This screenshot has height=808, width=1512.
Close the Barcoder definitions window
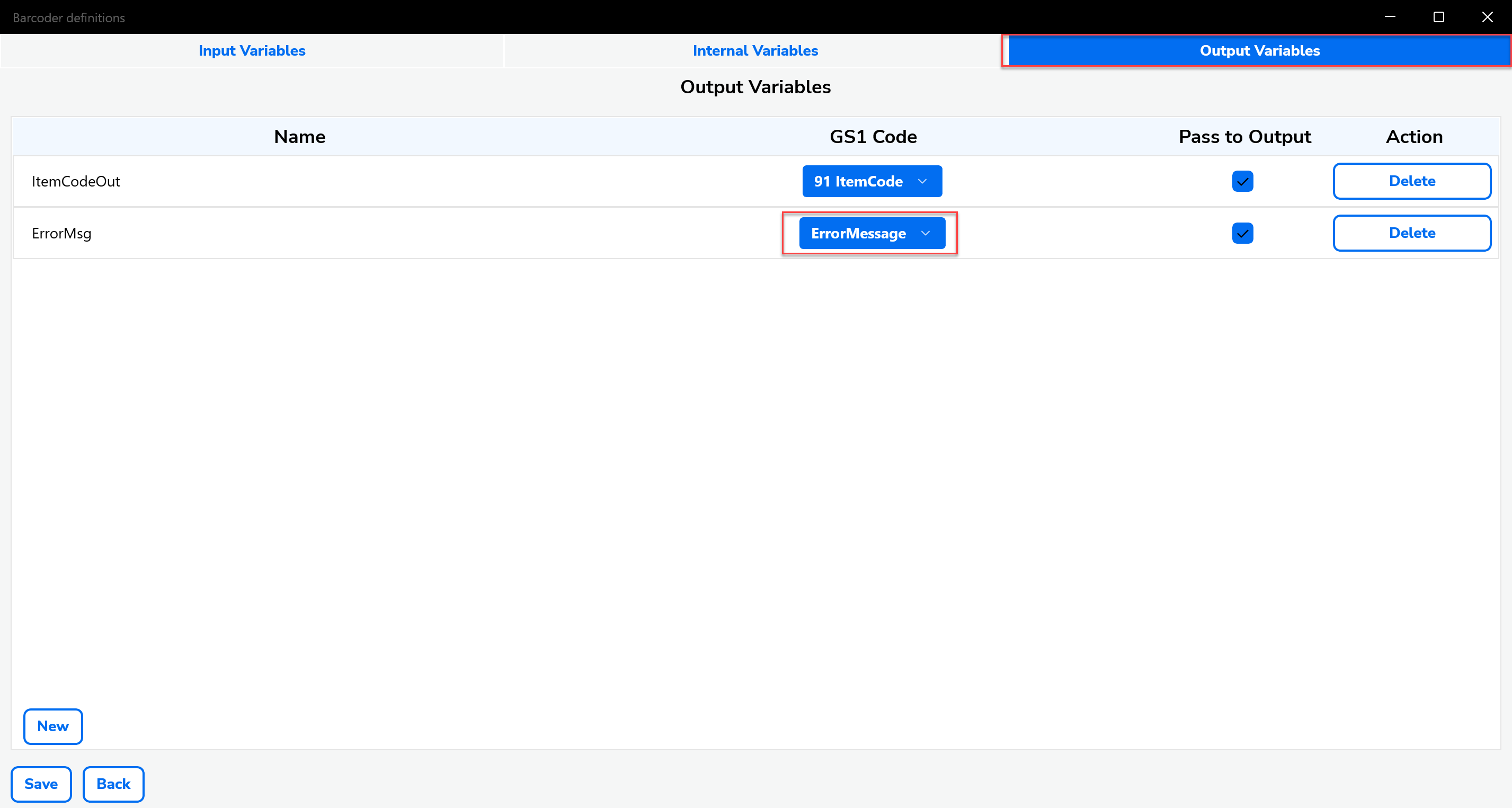pos(1487,17)
